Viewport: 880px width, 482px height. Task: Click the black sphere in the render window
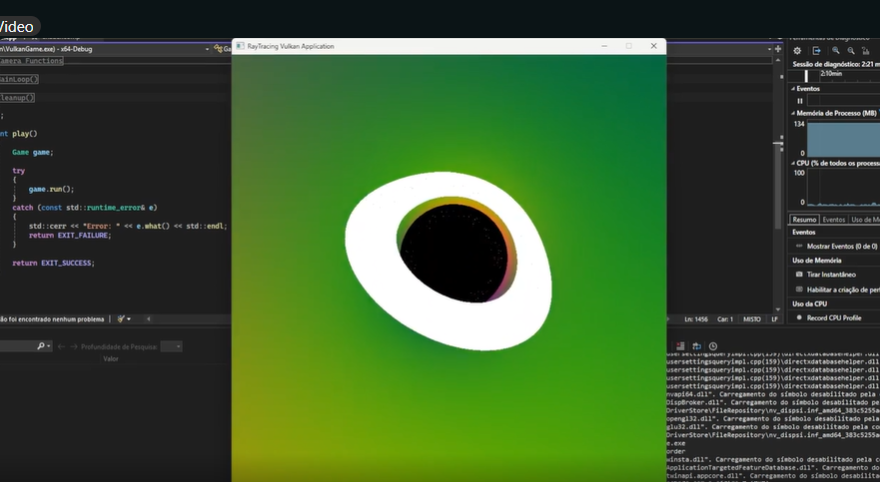[453, 253]
